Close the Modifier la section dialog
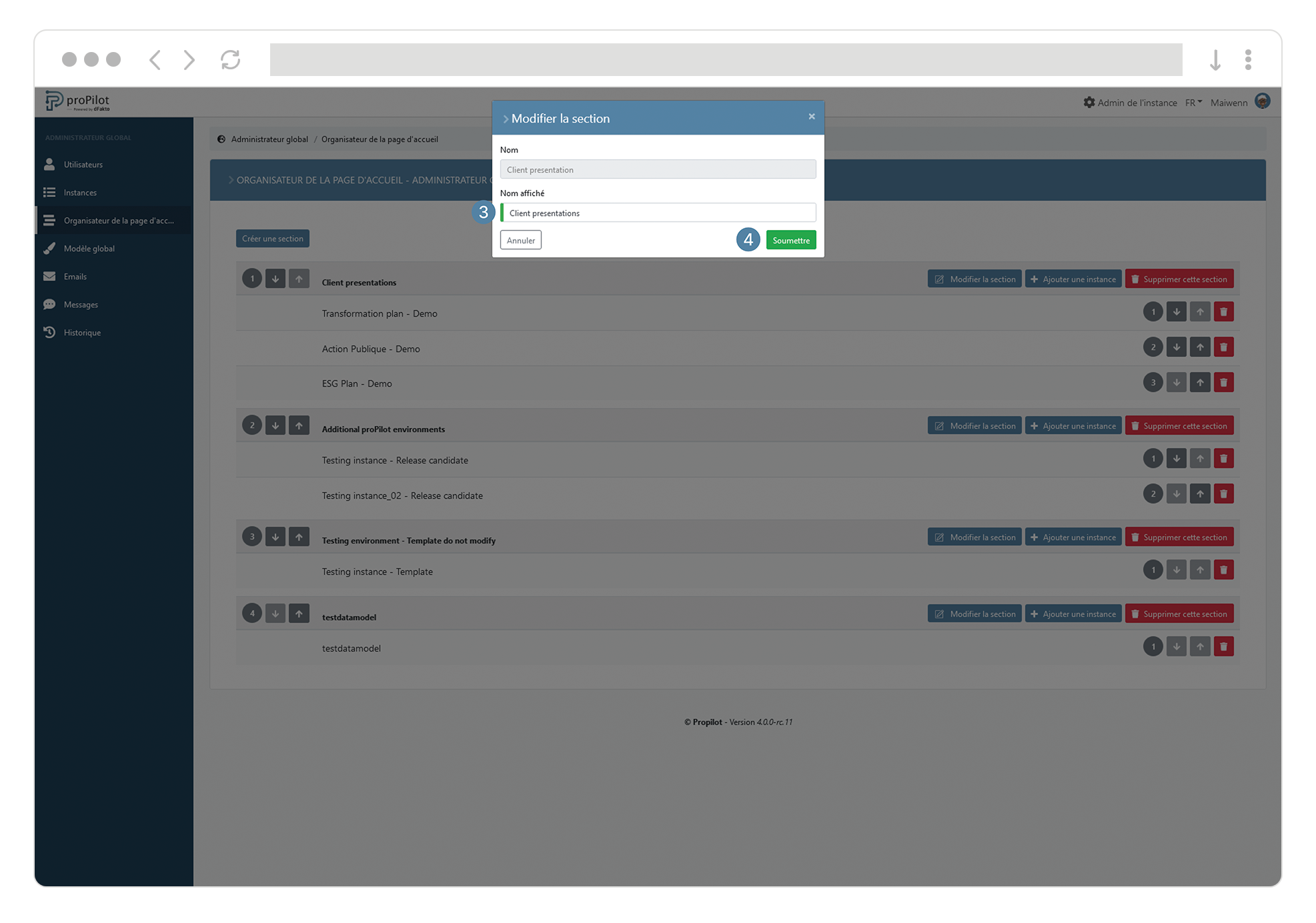This screenshot has height=923, width=1316. pyautogui.click(x=811, y=116)
